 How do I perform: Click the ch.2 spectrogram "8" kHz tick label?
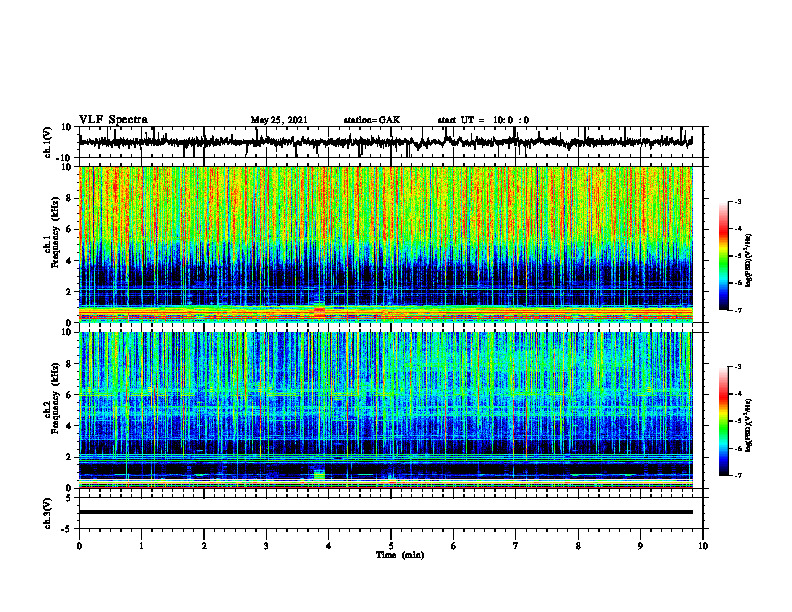coord(69,364)
